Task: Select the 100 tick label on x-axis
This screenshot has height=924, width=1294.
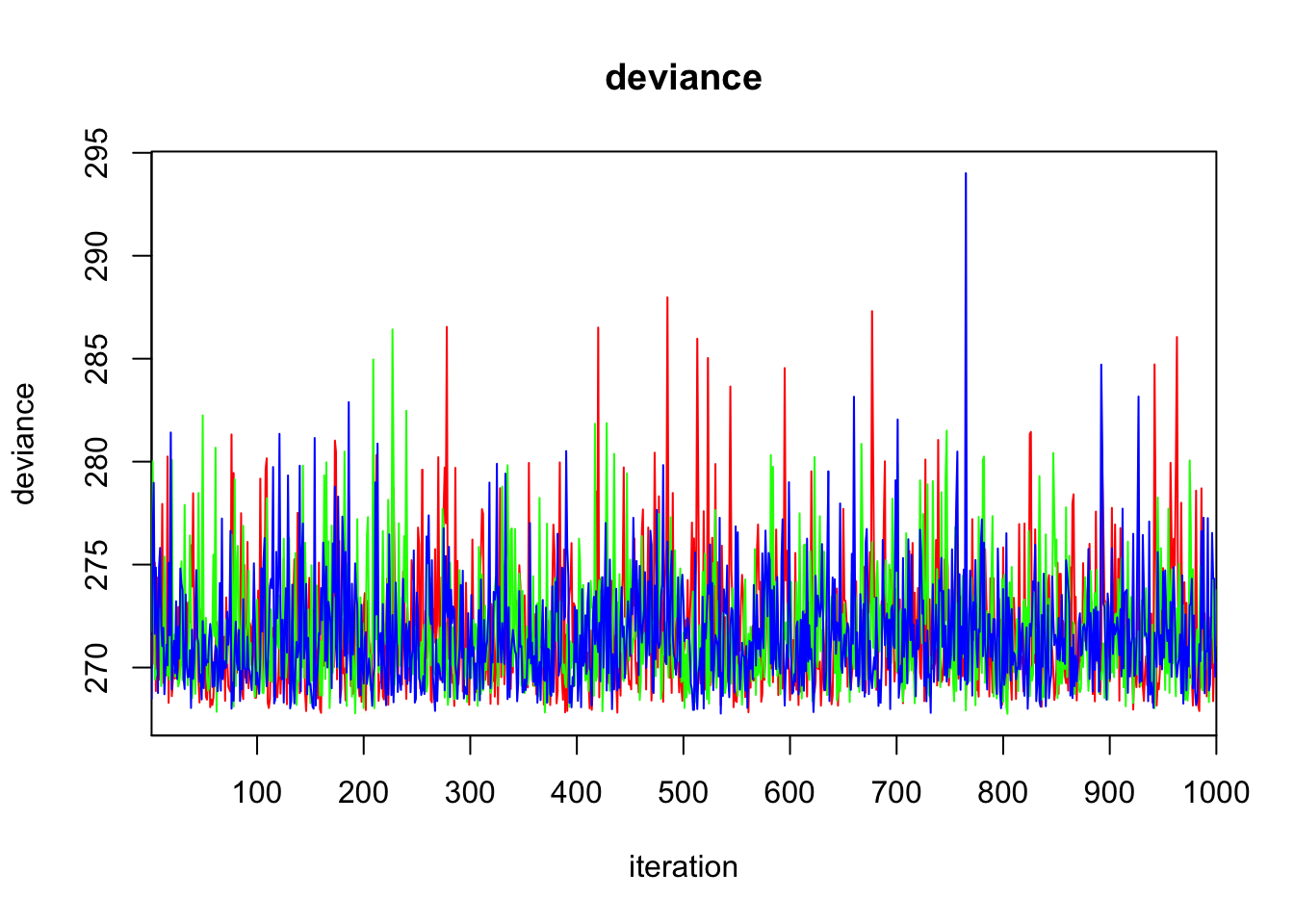Action: pos(257,792)
